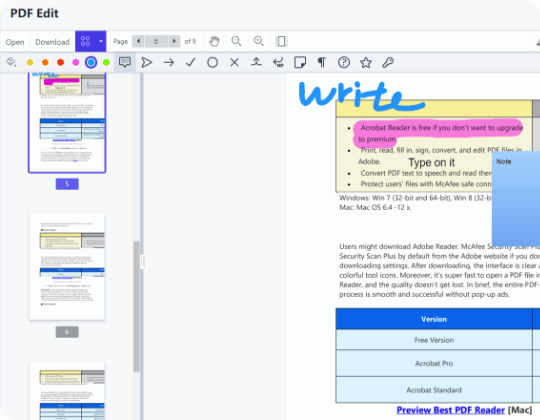This screenshot has height=420, width=540.
Task: Click the 'Version' table header
Action: pos(434,319)
